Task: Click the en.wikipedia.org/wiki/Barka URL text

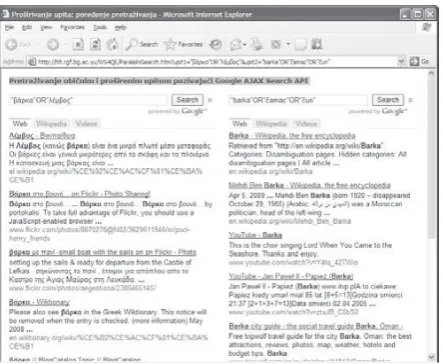Action: click(271, 172)
